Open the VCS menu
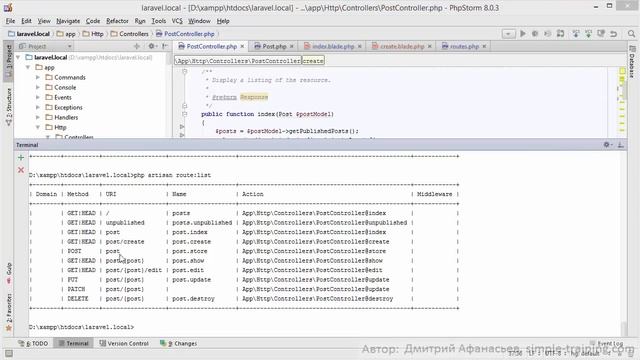 click(x=177, y=21)
